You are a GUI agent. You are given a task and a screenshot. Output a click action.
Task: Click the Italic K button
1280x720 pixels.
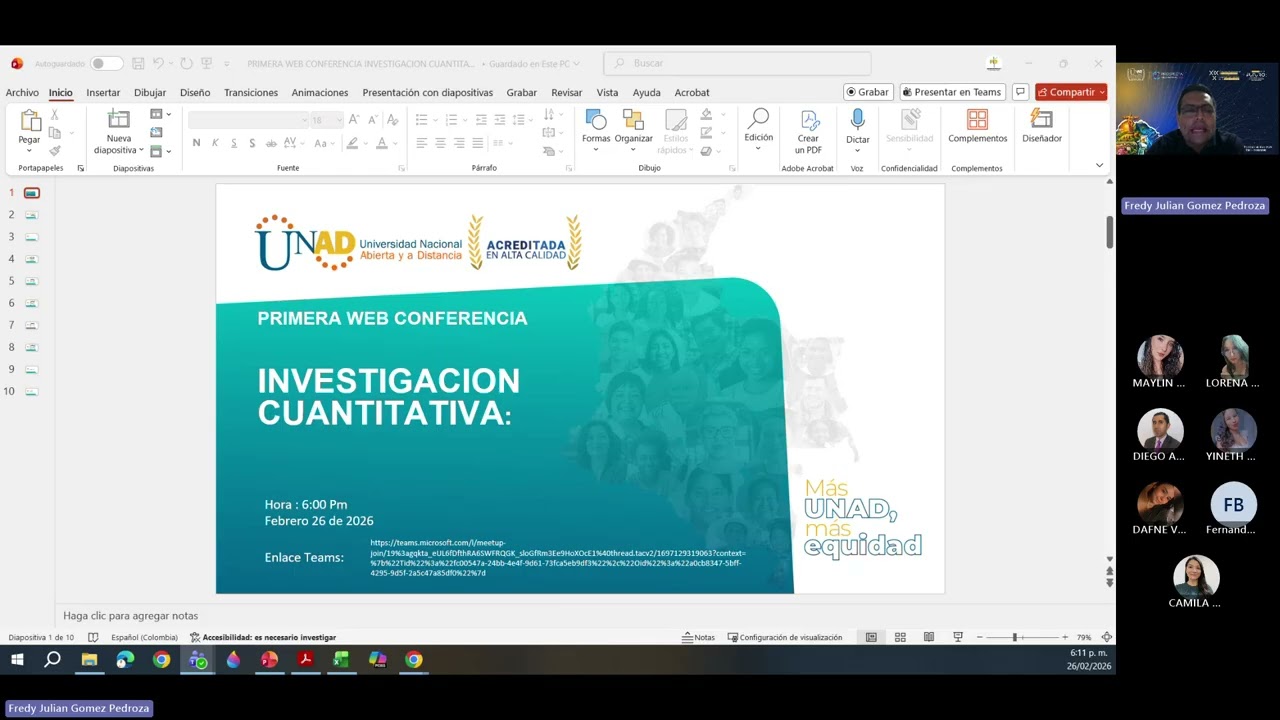[216, 143]
